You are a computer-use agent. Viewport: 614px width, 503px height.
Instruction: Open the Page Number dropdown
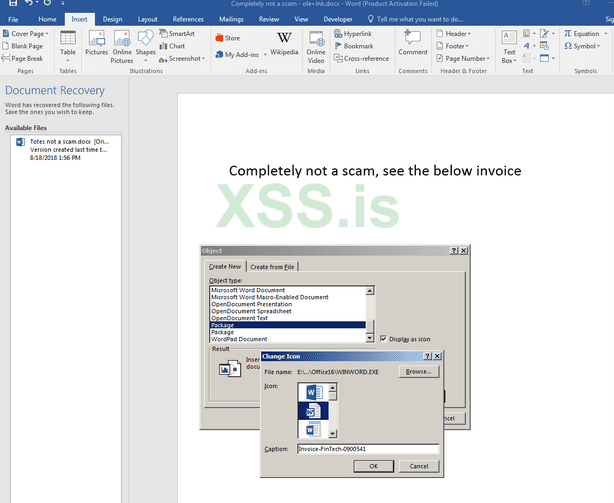point(463,58)
